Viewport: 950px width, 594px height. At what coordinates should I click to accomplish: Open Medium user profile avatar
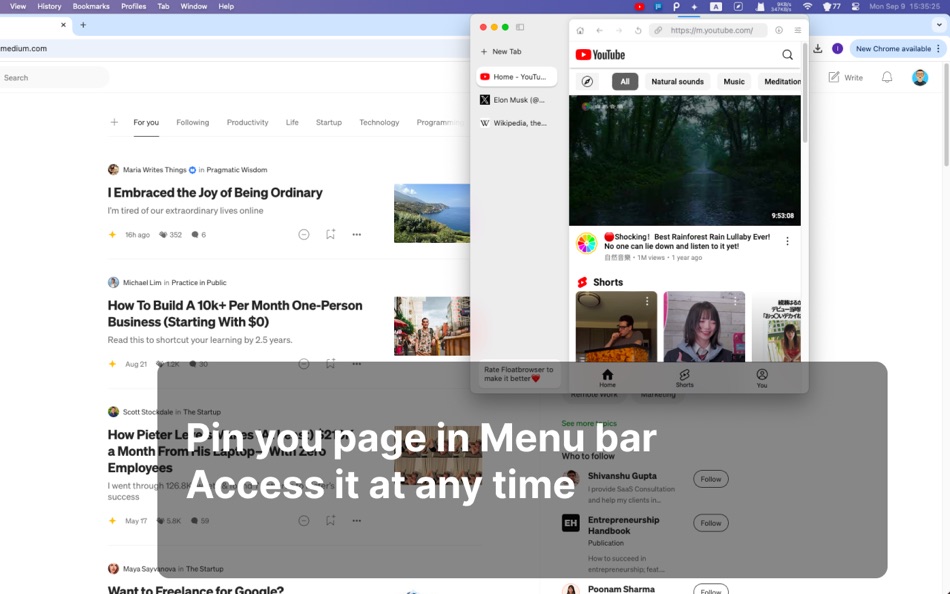(920, 78)
